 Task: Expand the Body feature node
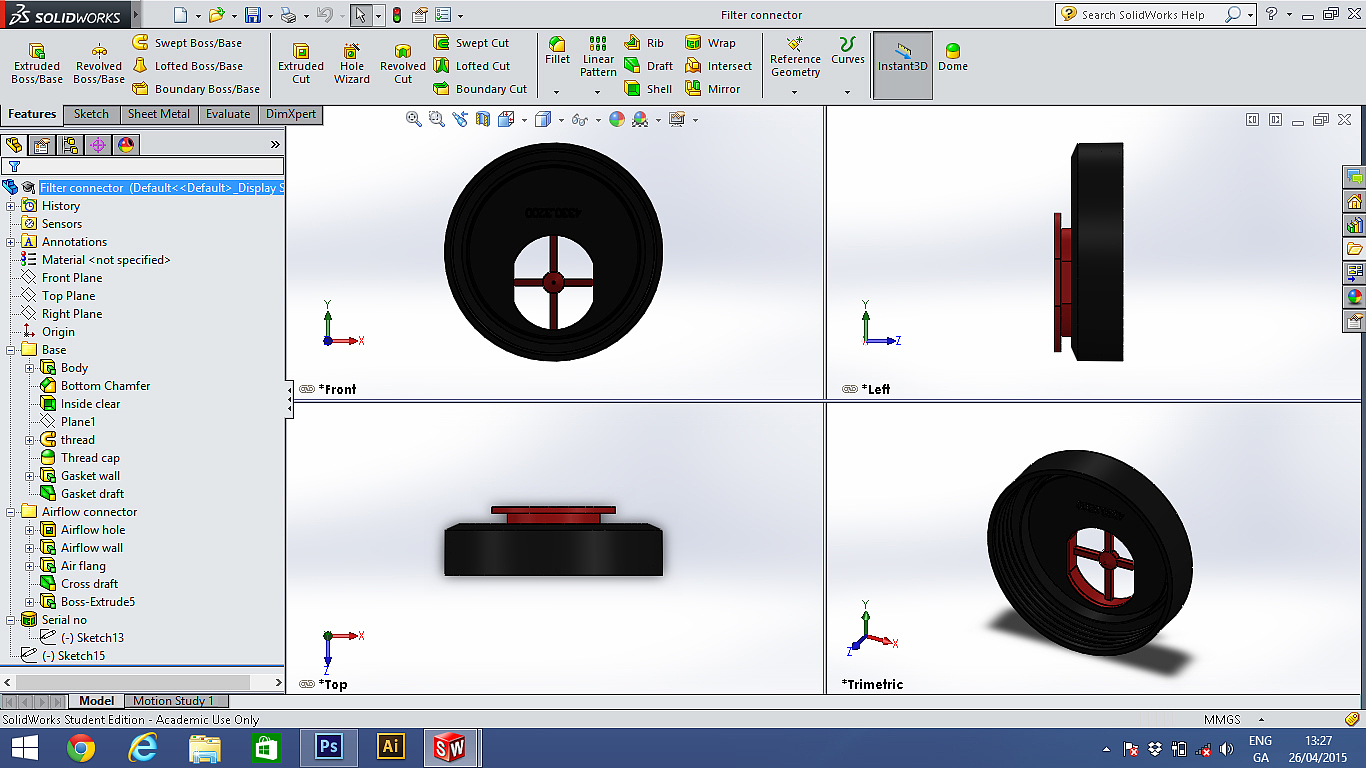30,368
